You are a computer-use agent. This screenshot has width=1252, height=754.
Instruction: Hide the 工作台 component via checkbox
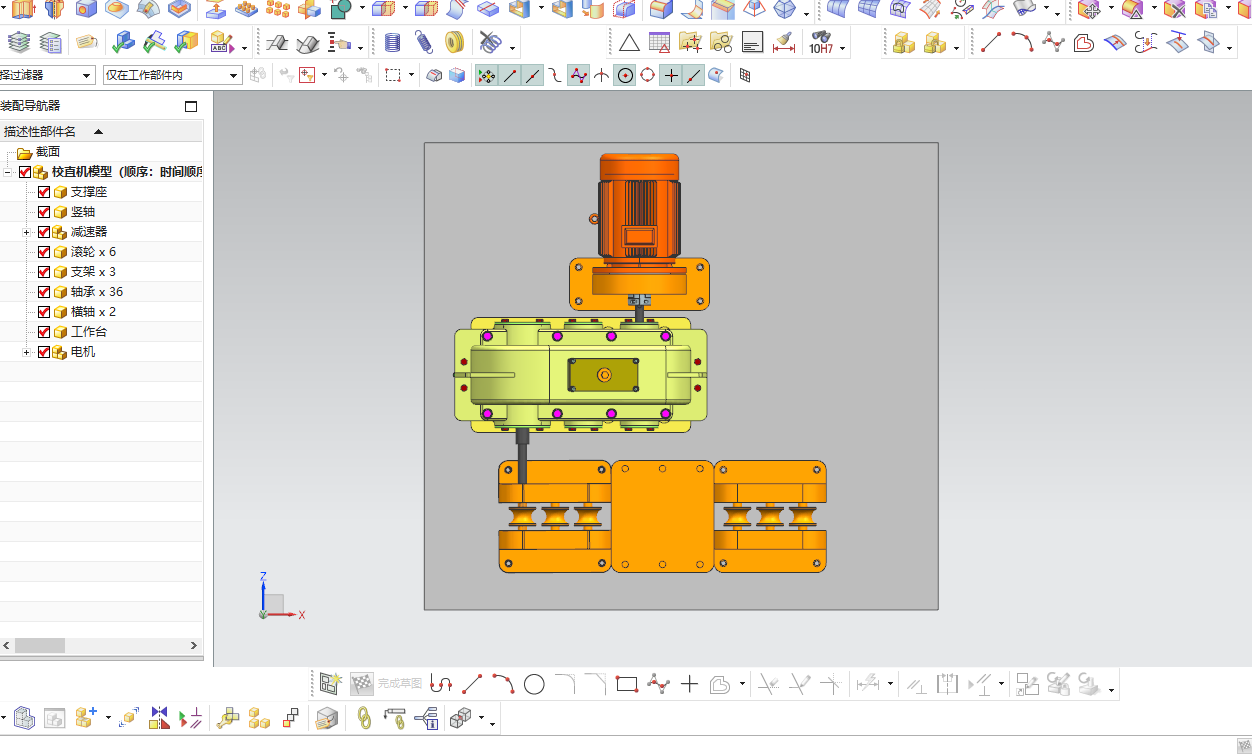[44, 332]
